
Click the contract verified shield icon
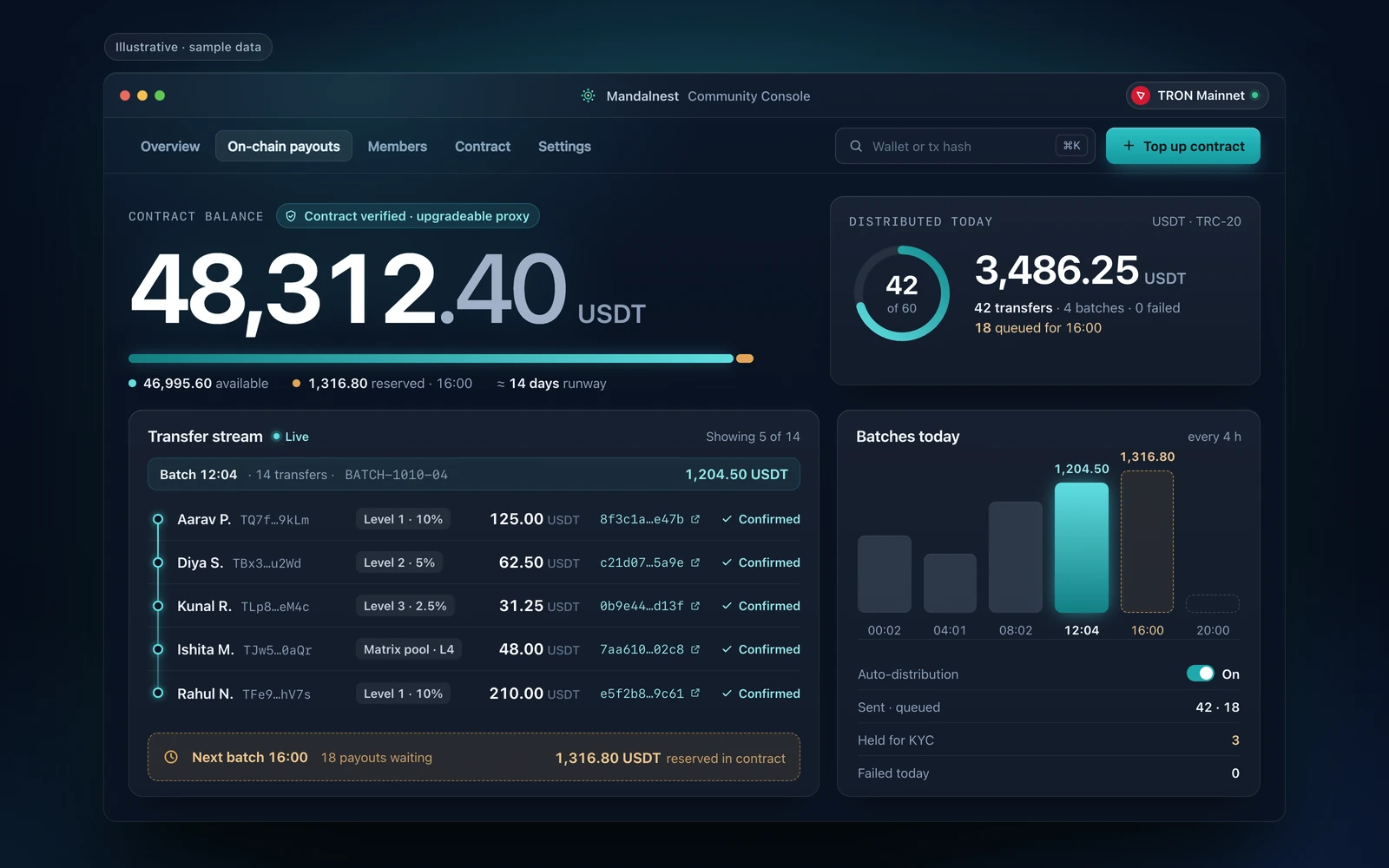point(291,216)
